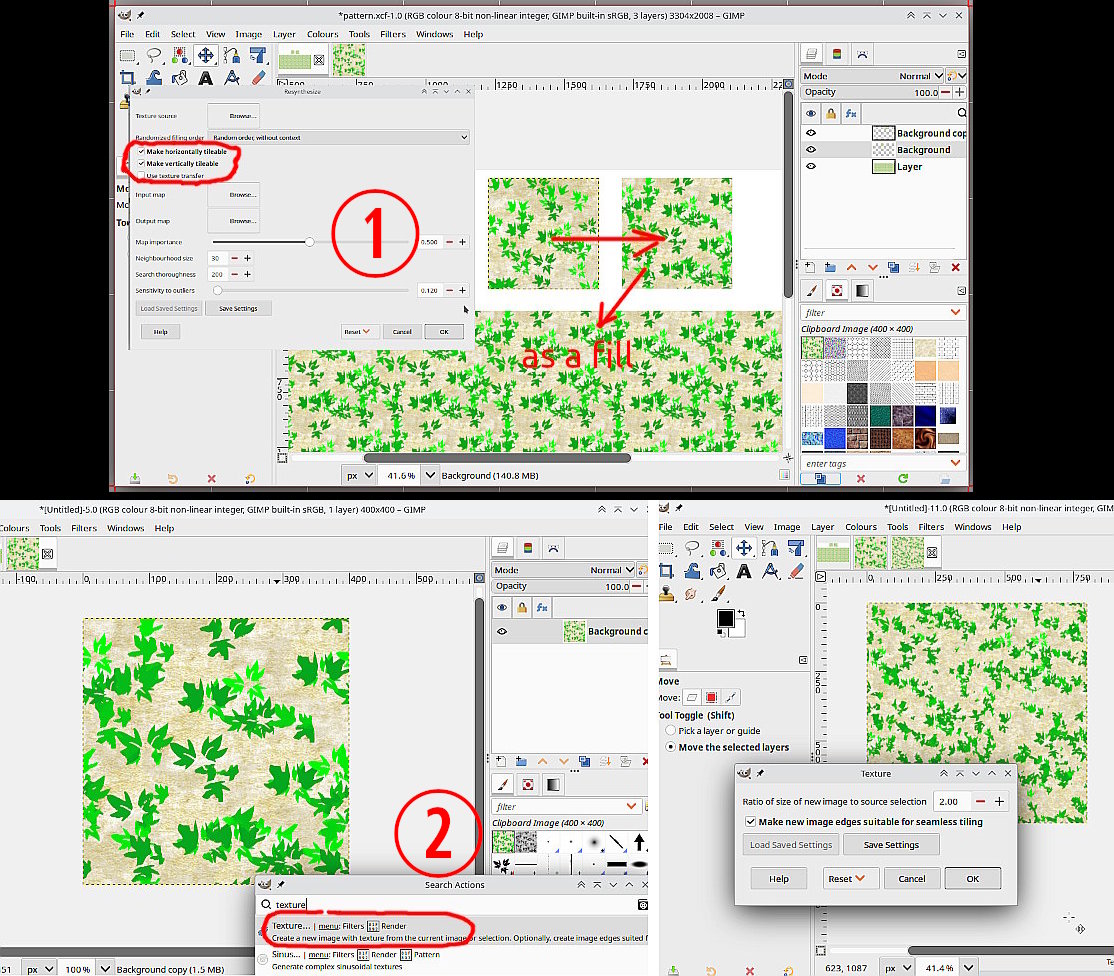
Task: Select 'Pick a layer or guide' radio option
Action: pos(670,730)
